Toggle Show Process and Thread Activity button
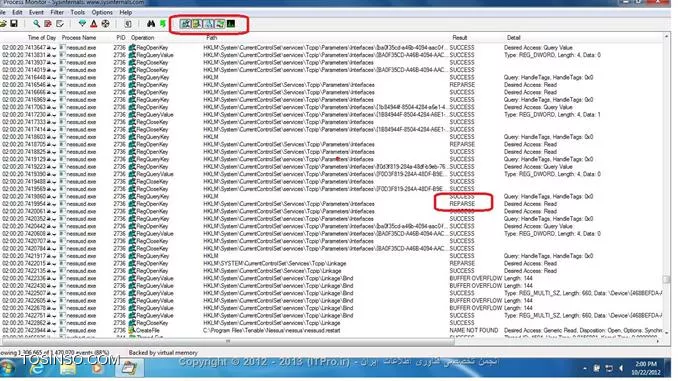678x381 pixels. pos(220,24)
